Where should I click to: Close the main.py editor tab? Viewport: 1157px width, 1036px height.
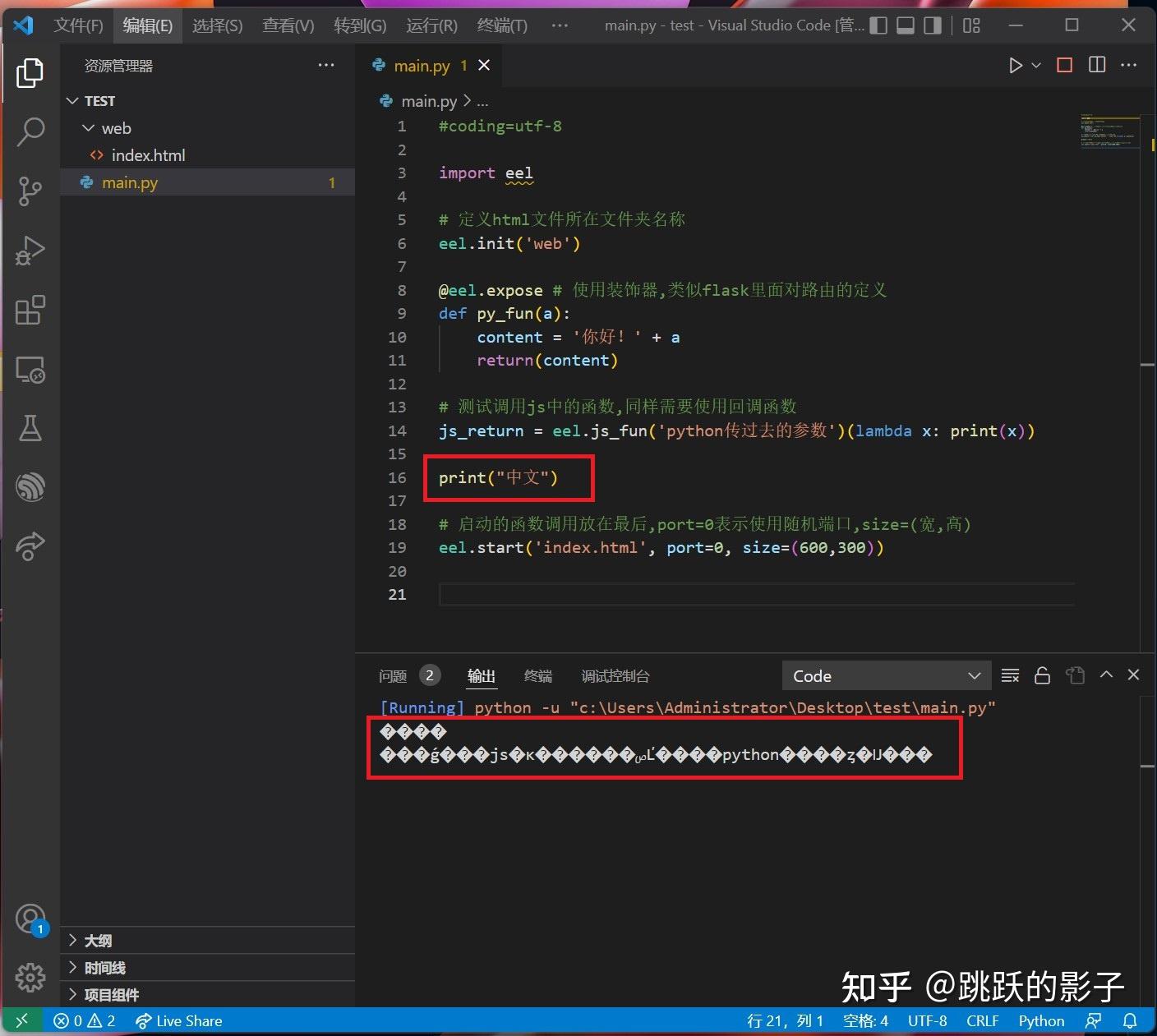click(485, 65)
